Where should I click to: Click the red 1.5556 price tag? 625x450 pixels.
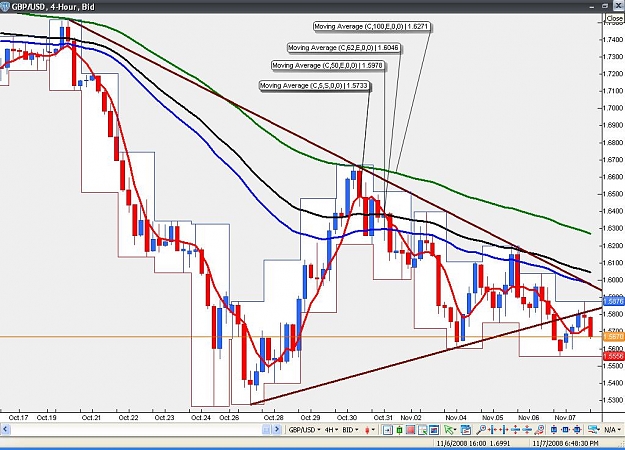click(x=613, y=356)
